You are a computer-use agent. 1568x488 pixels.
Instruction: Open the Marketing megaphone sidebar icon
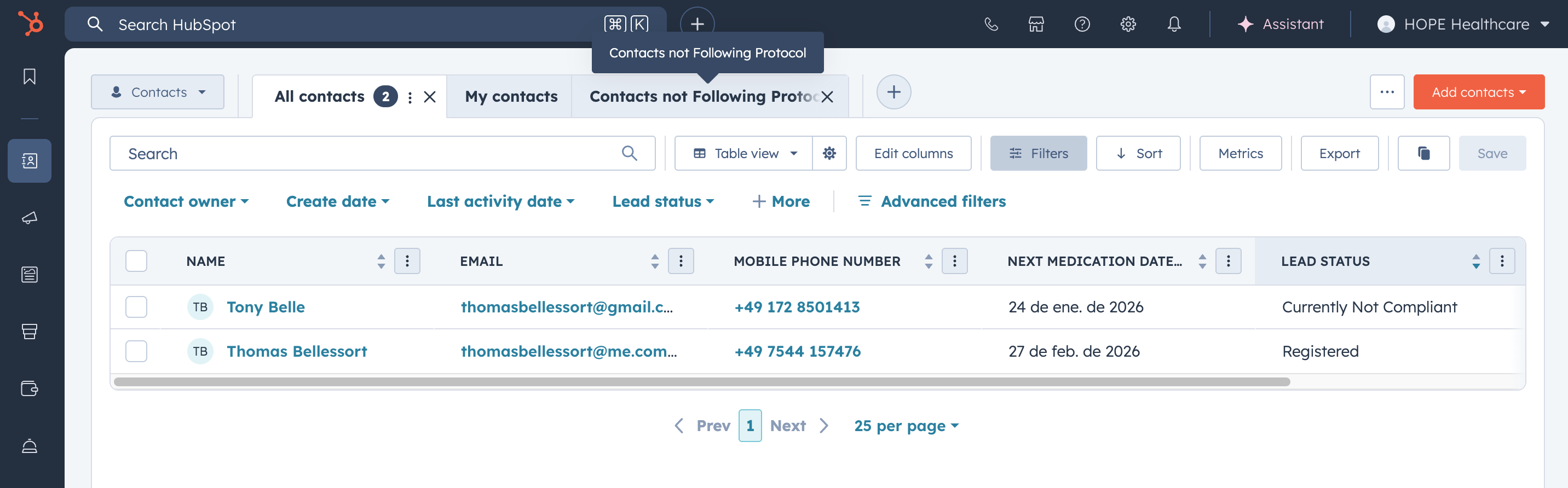coord(29,218)
